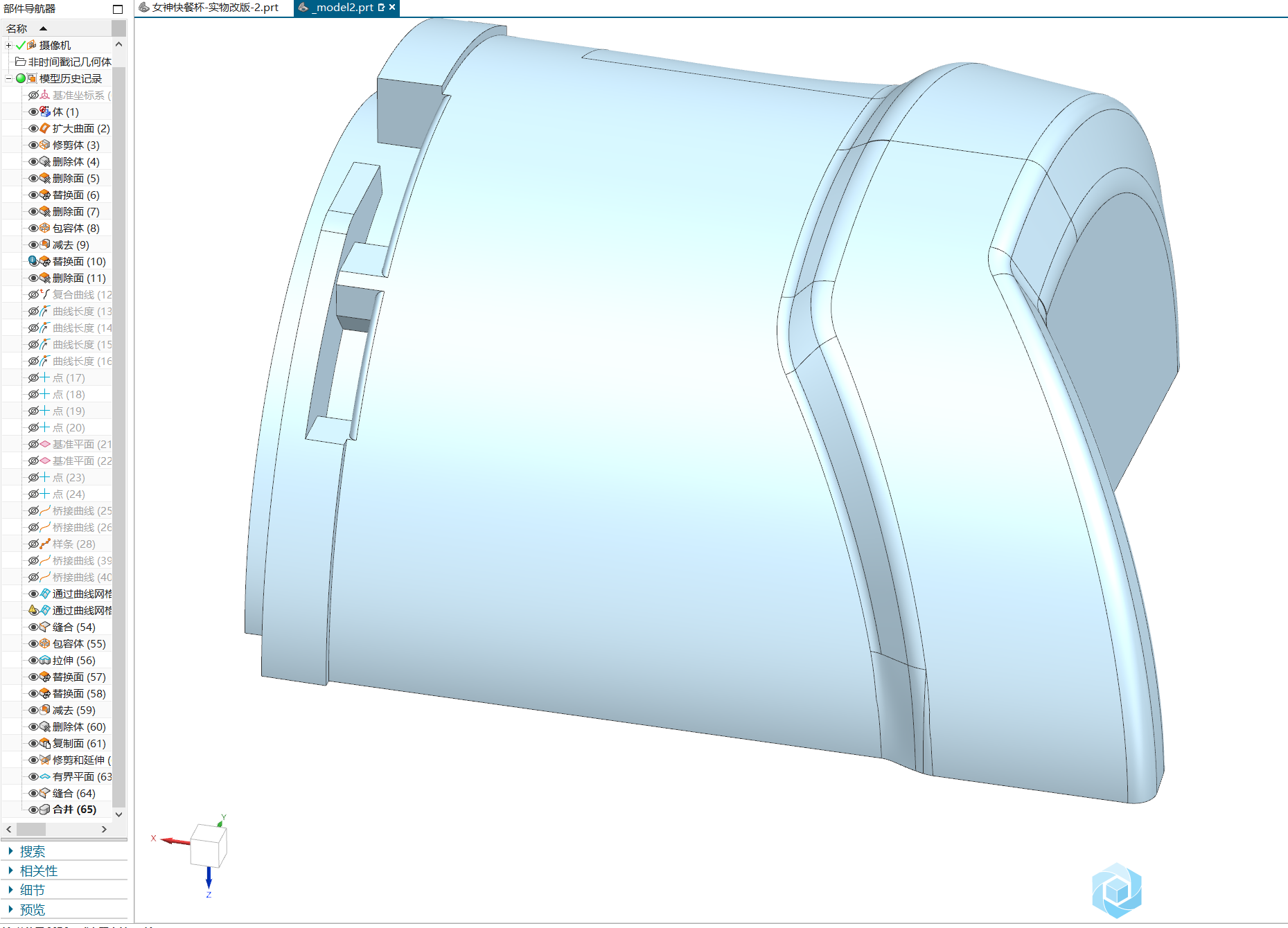The width and height of the screenshot is (1288, 928).
Task: Expand the 细节 panel section
Action: pos(10,890)
